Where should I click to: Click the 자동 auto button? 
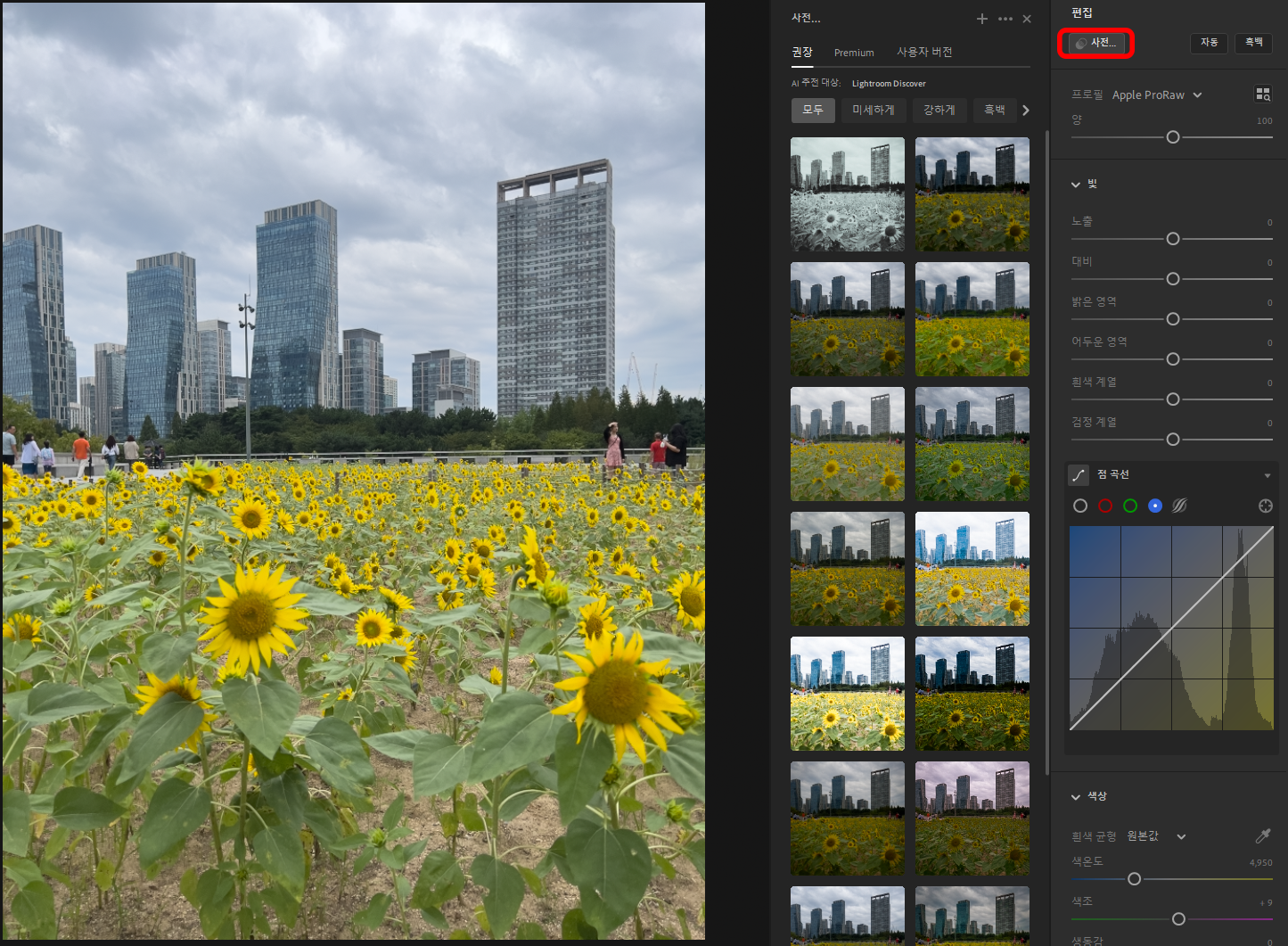[1209, 43]
